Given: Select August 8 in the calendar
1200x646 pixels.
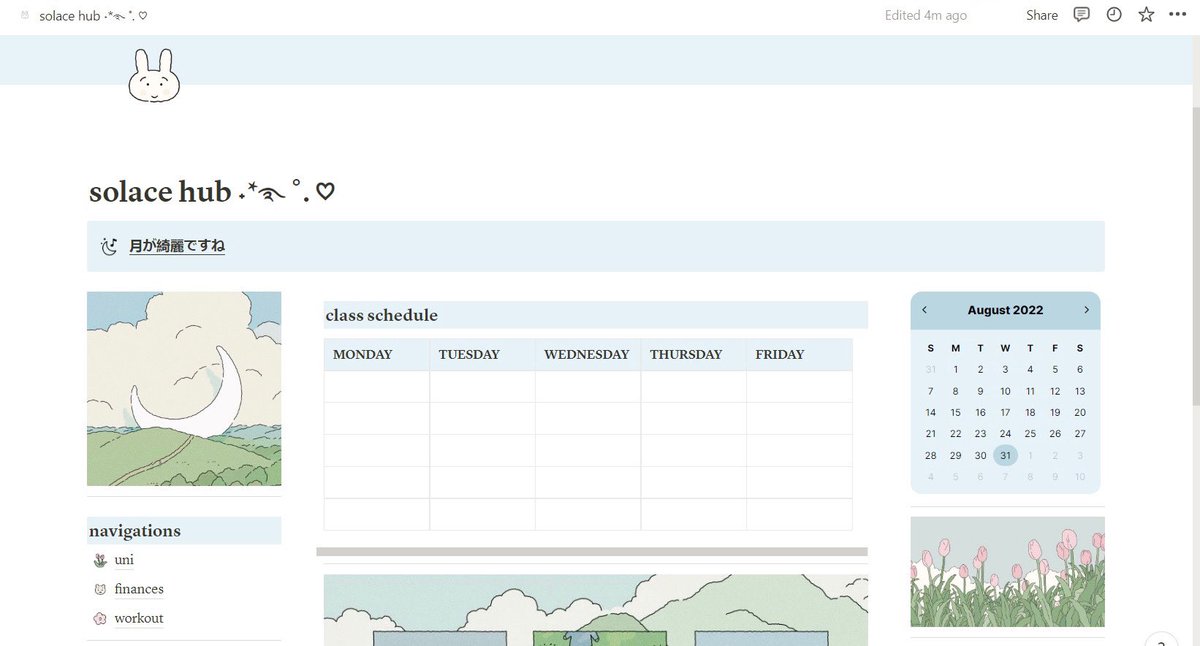Looking at the screenshot, I should pos(955,391).
